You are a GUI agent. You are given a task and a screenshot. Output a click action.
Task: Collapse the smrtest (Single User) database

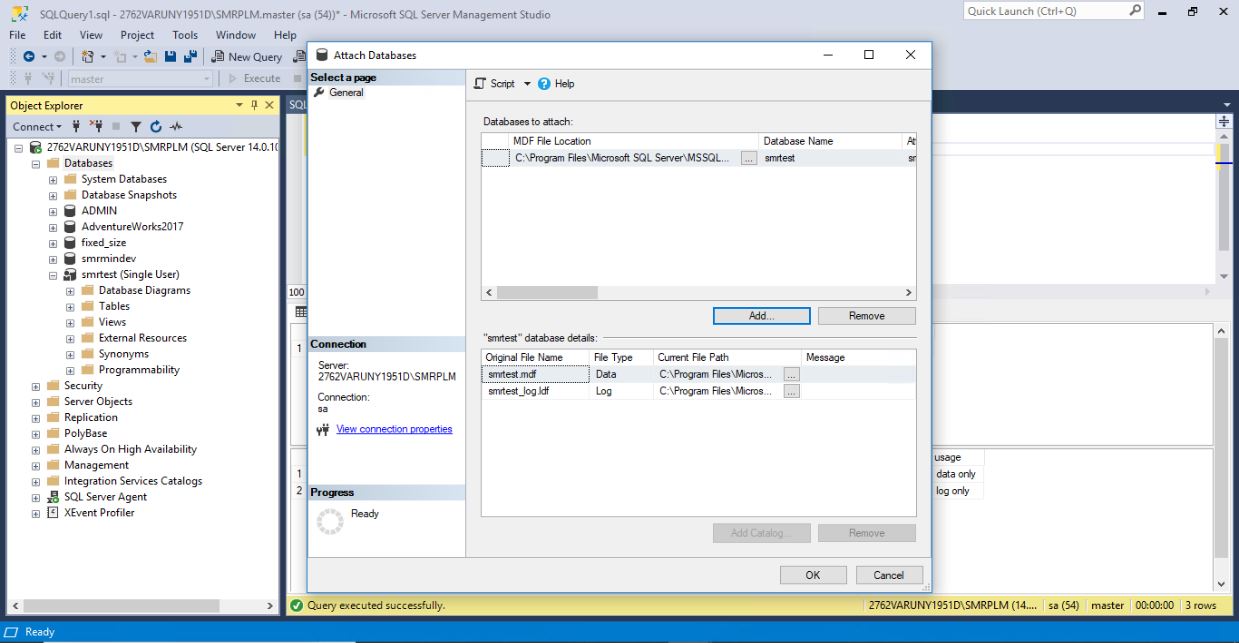(53, 275)
